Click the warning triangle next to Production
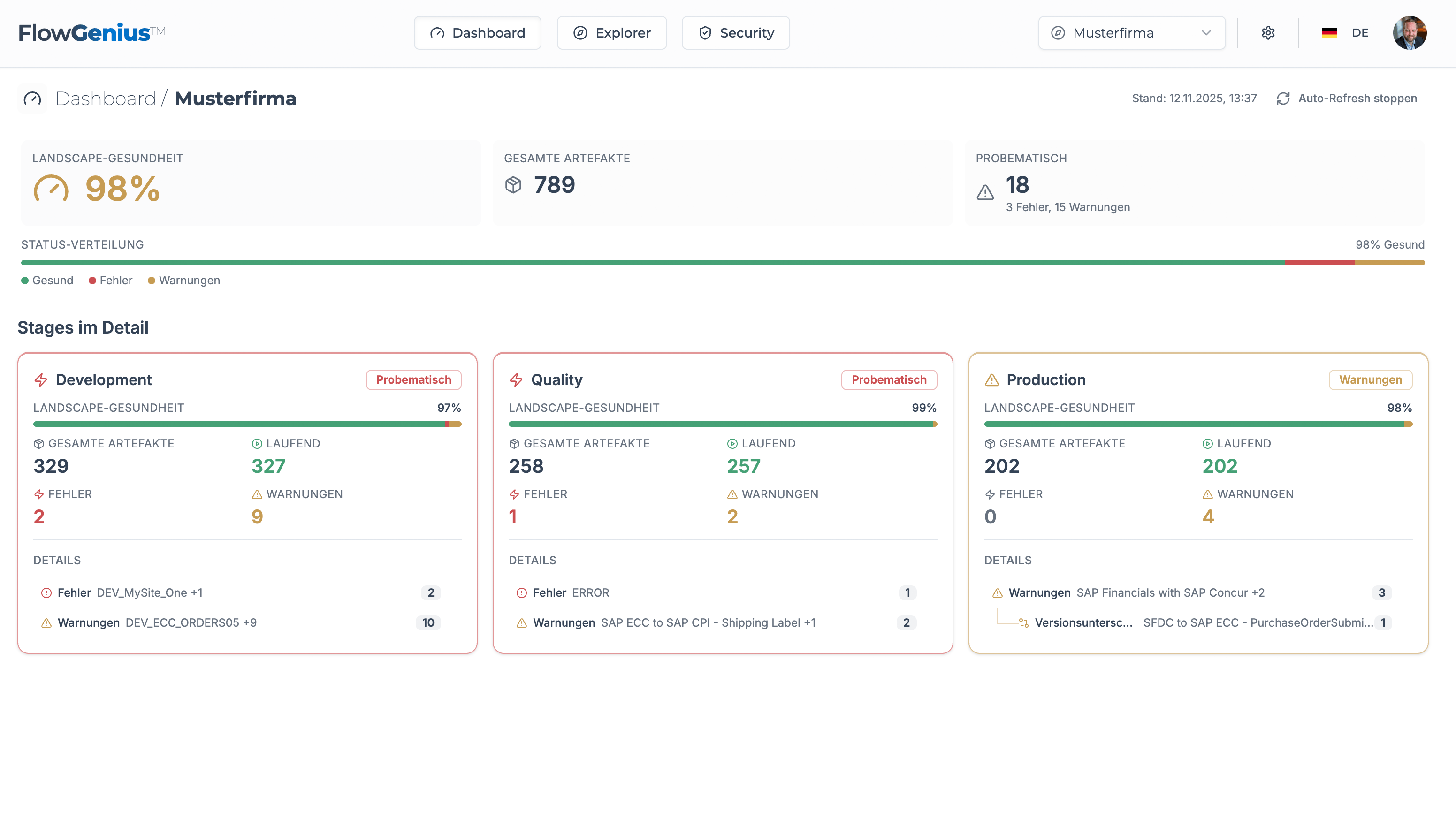This screenshot has width=1456, height=819. tap(992, 380)
